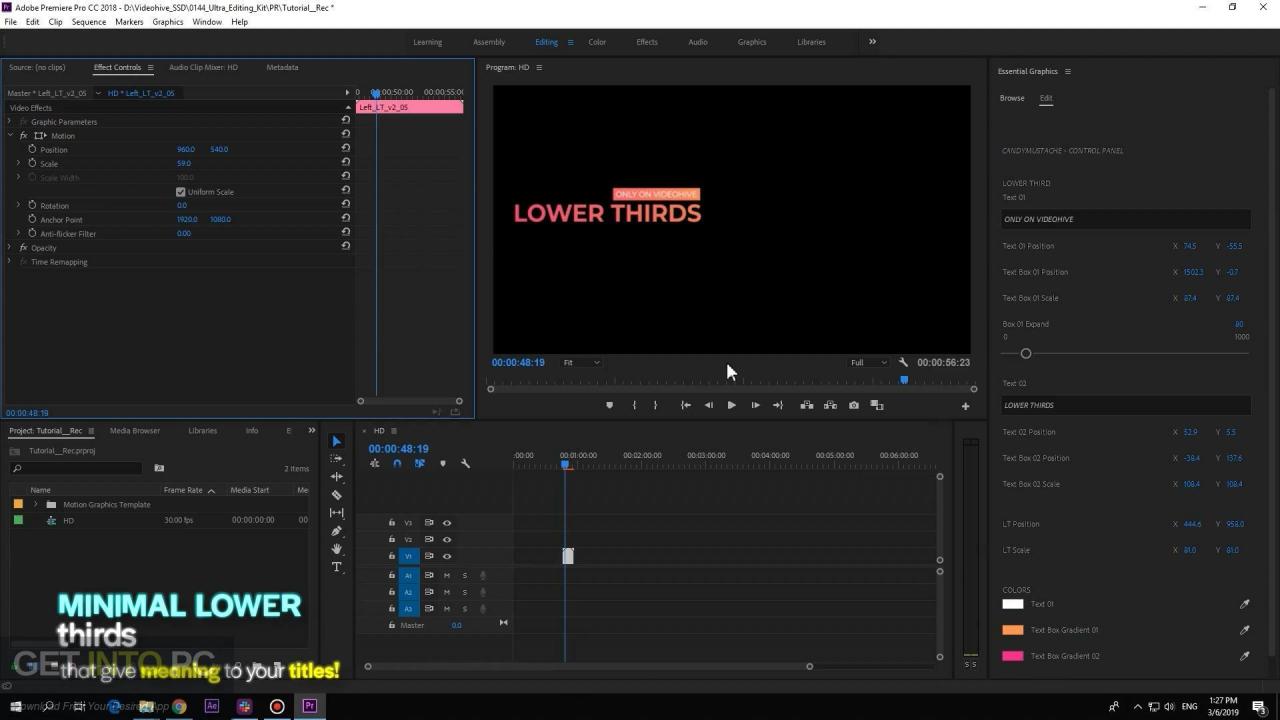The height and width of the screenshot is (720, 1280).
Task: Collapse Motion effect group
Action: (x=10, y=135)
